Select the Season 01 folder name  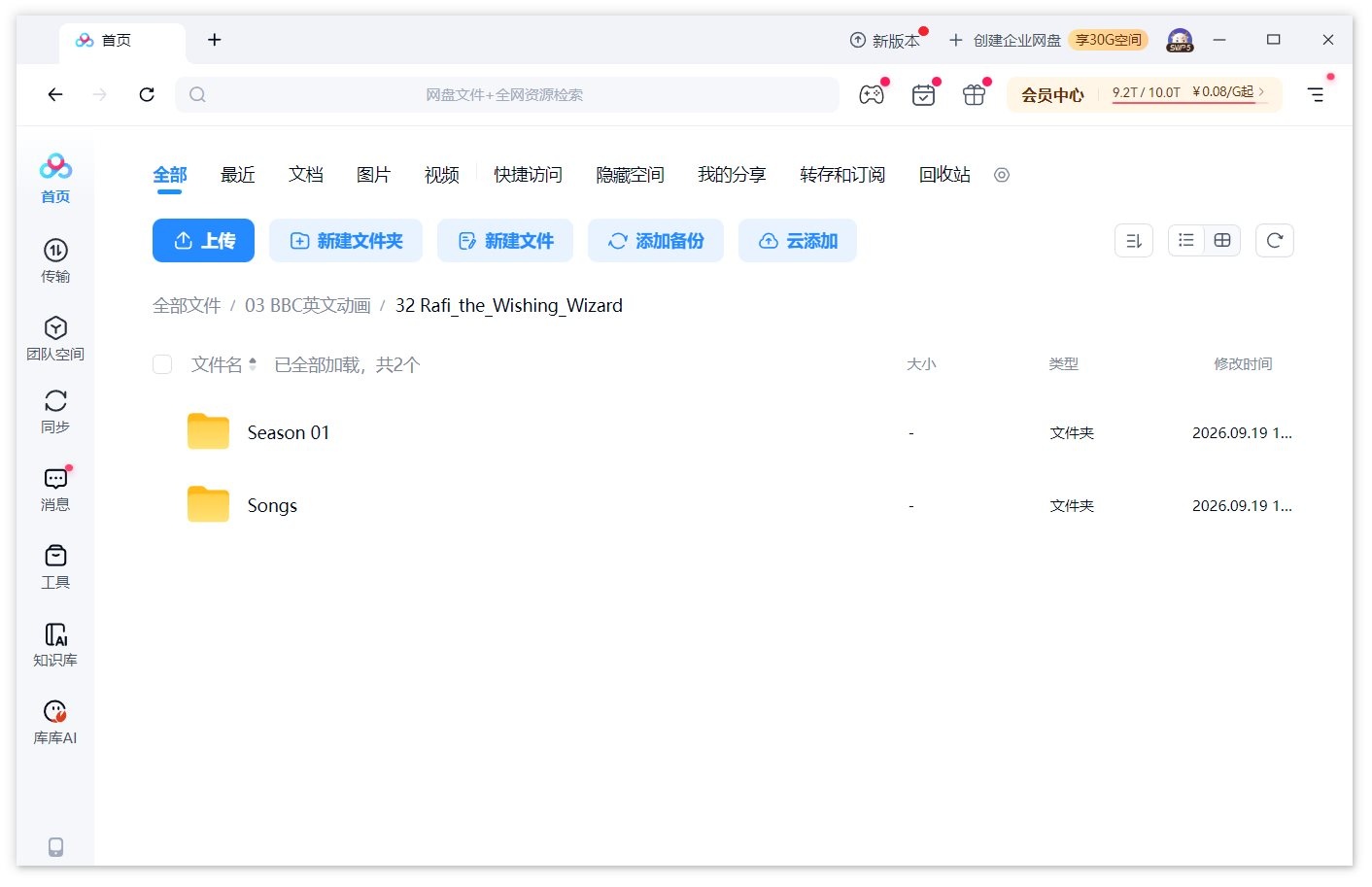pyautogui.click(x=289, y=432)
